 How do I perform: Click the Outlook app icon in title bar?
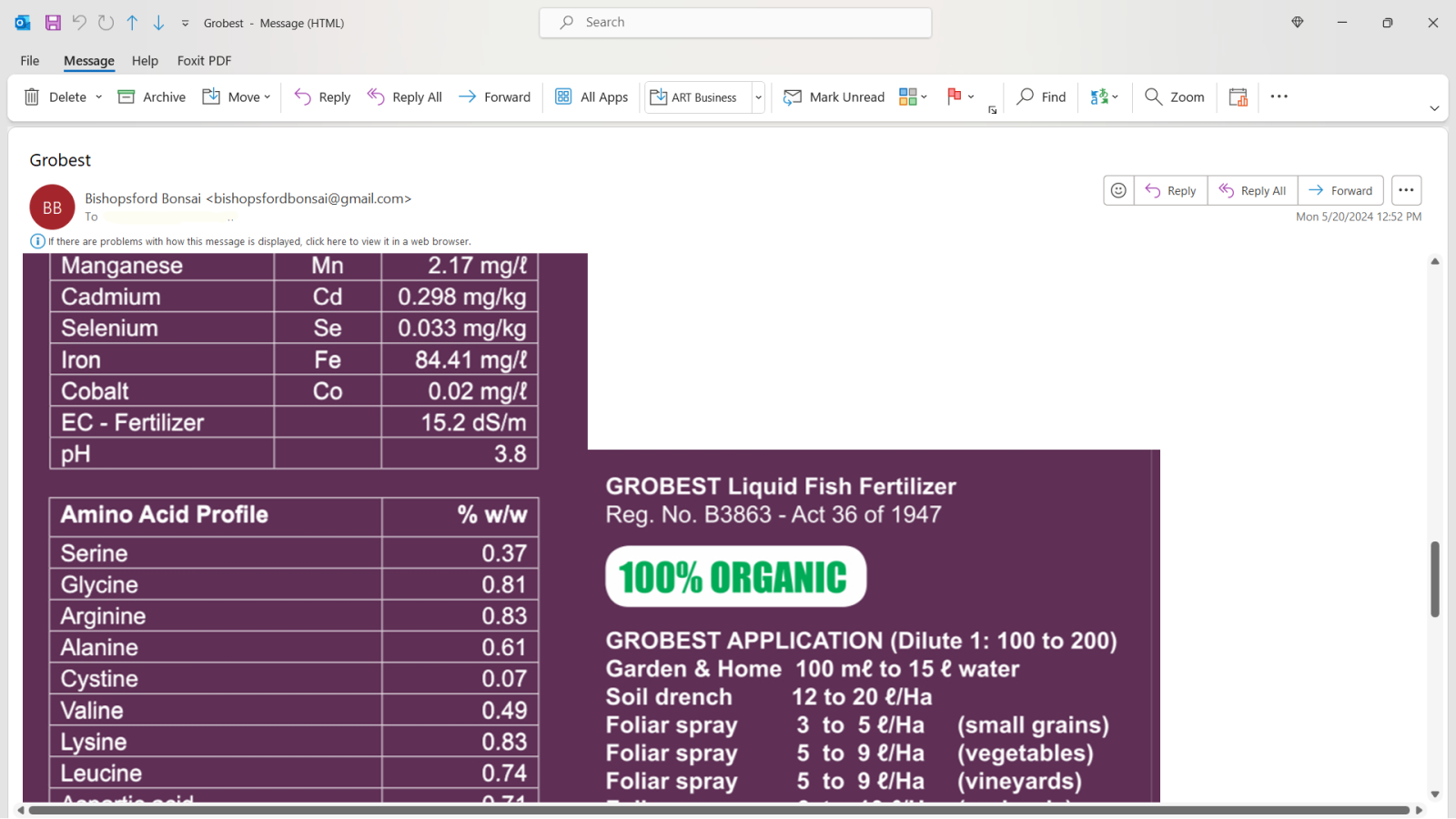point(23,23)
